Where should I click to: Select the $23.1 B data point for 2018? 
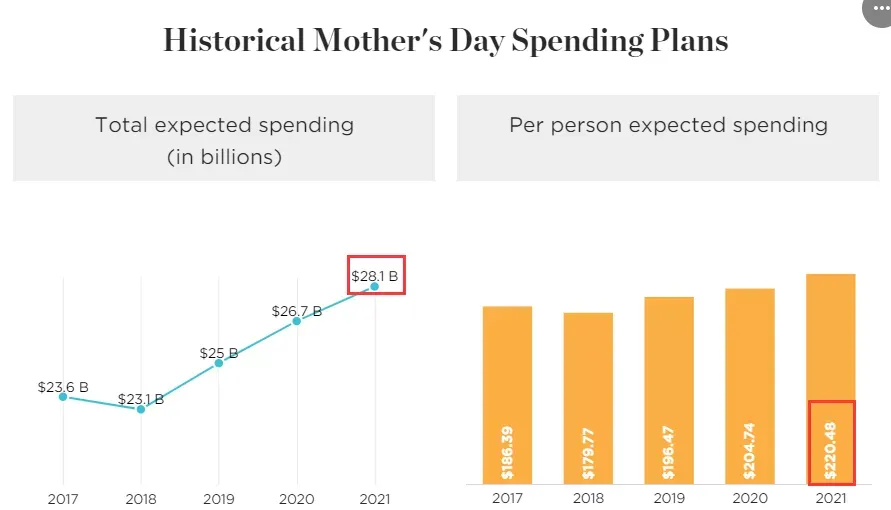point(141,409)
